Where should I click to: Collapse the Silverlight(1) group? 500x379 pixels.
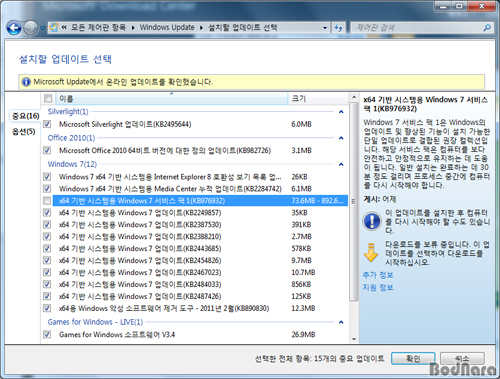pos(341,112)
